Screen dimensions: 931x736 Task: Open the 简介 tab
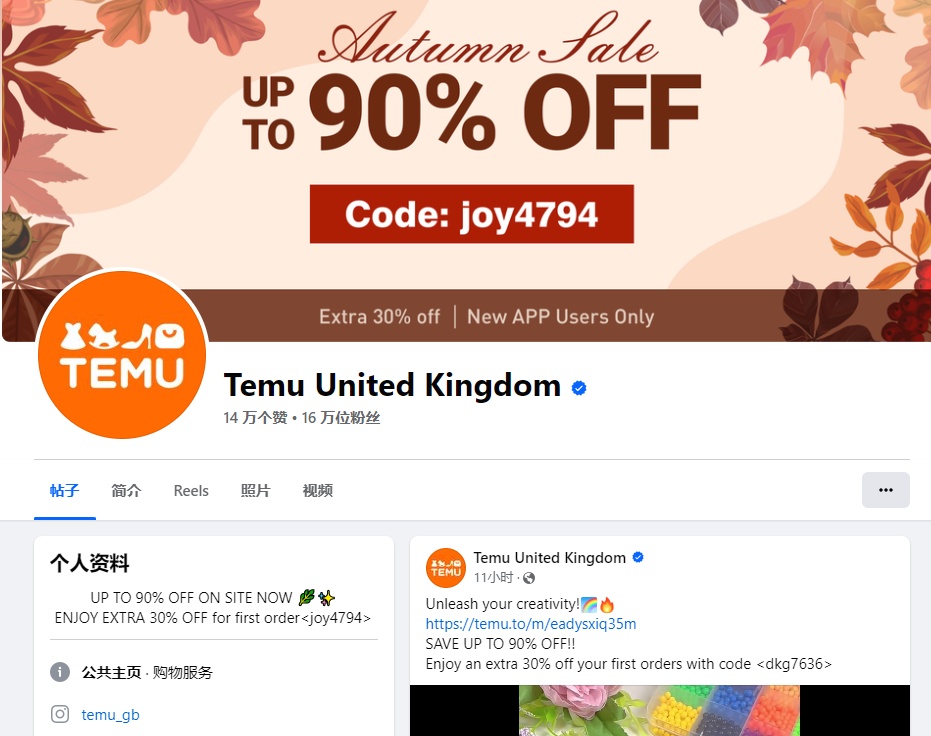[126, 491]
